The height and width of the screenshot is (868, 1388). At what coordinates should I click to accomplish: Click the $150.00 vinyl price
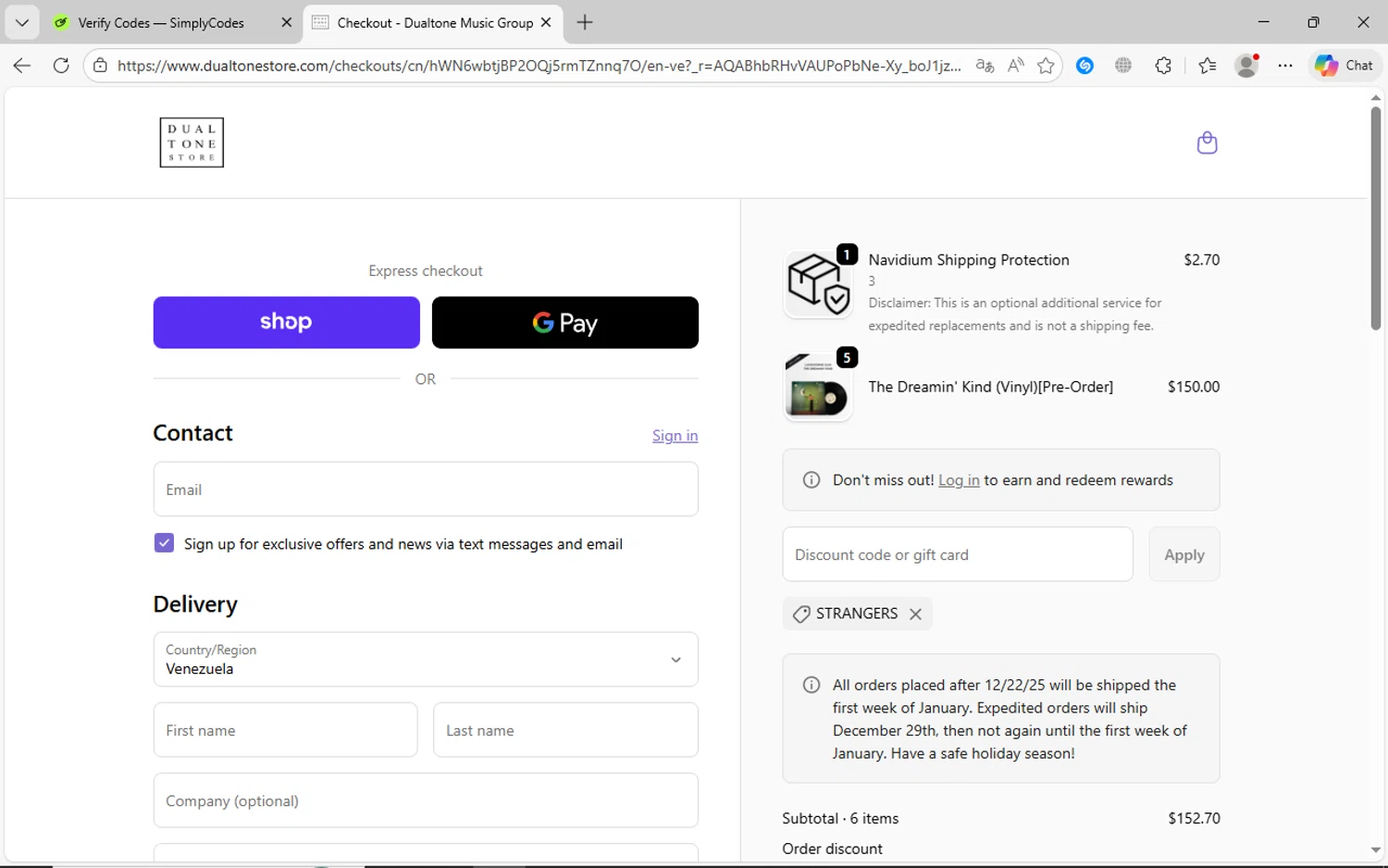1194,387
